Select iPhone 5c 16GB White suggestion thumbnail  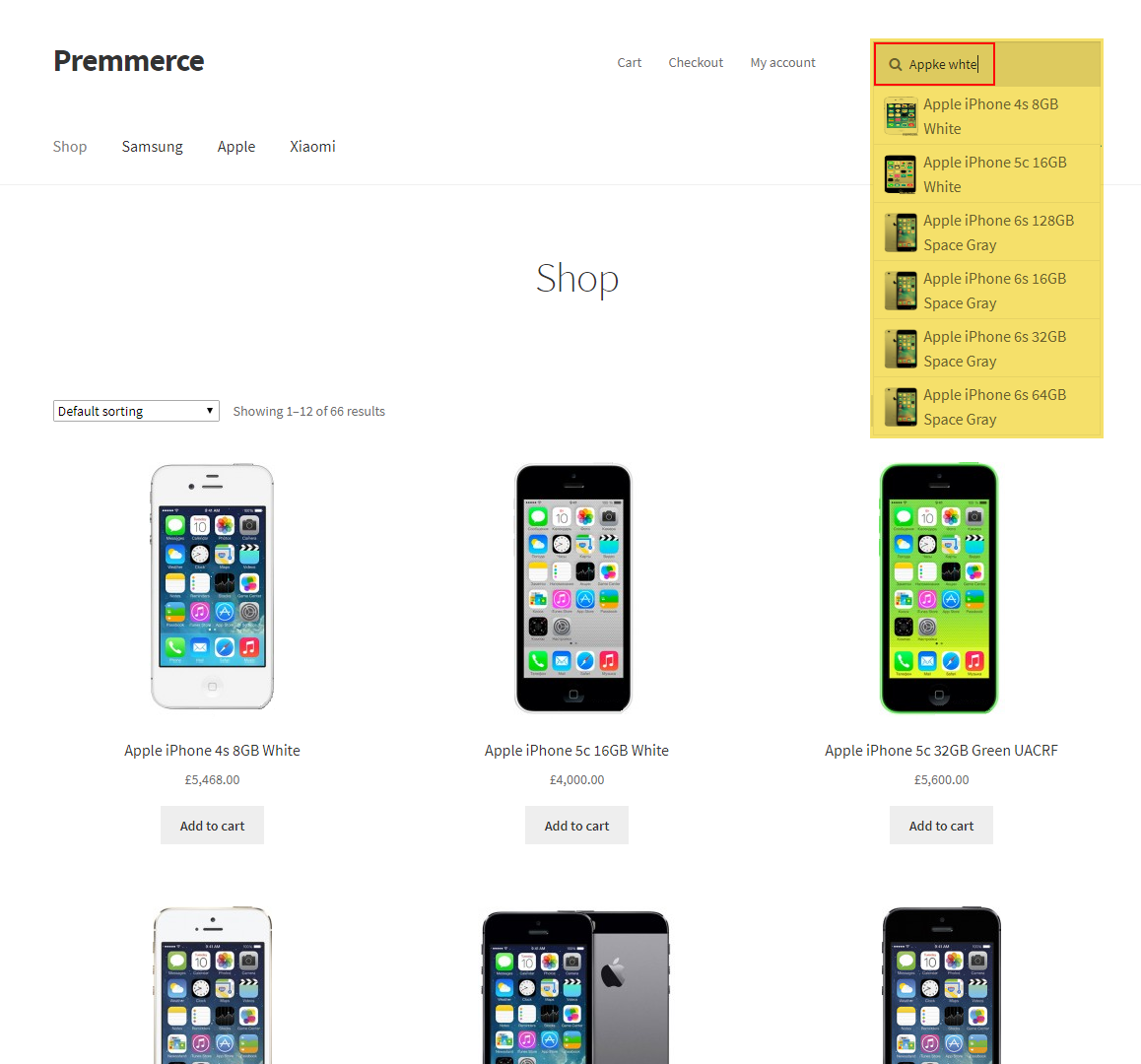(901, 174)
